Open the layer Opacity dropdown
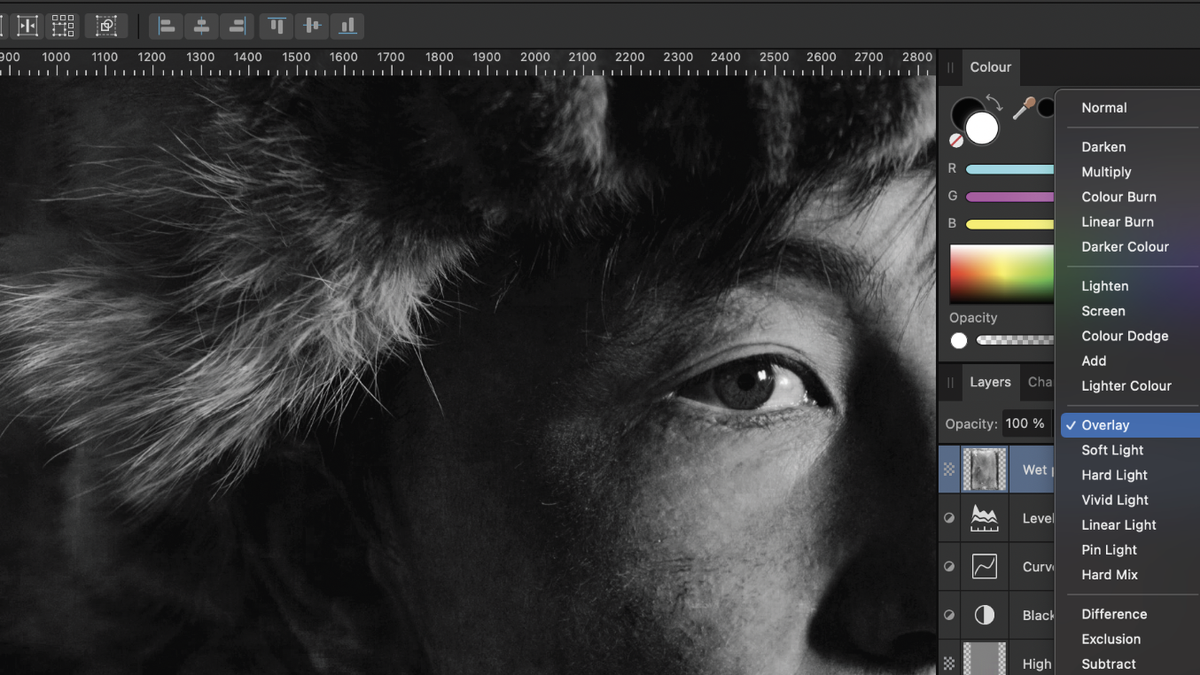The width and height of the screenshot is (1200, 675). (1027, 423)
